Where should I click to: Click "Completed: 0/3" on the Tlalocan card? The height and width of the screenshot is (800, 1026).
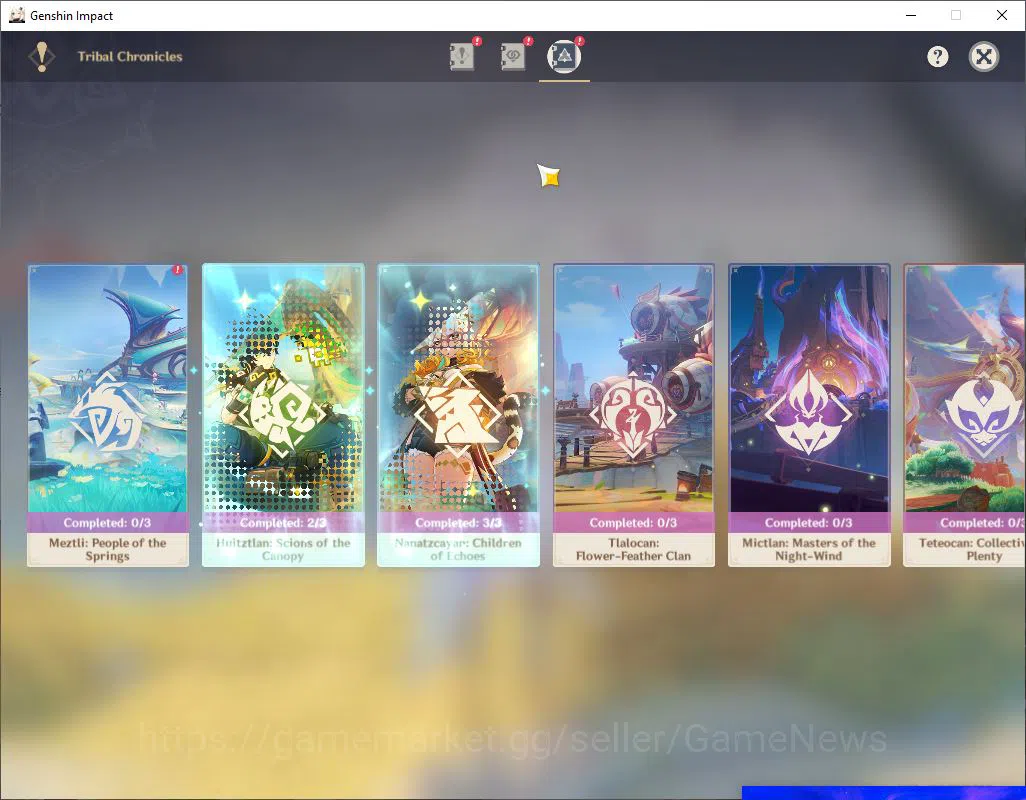pyautogui.click(x=633, y=523)
